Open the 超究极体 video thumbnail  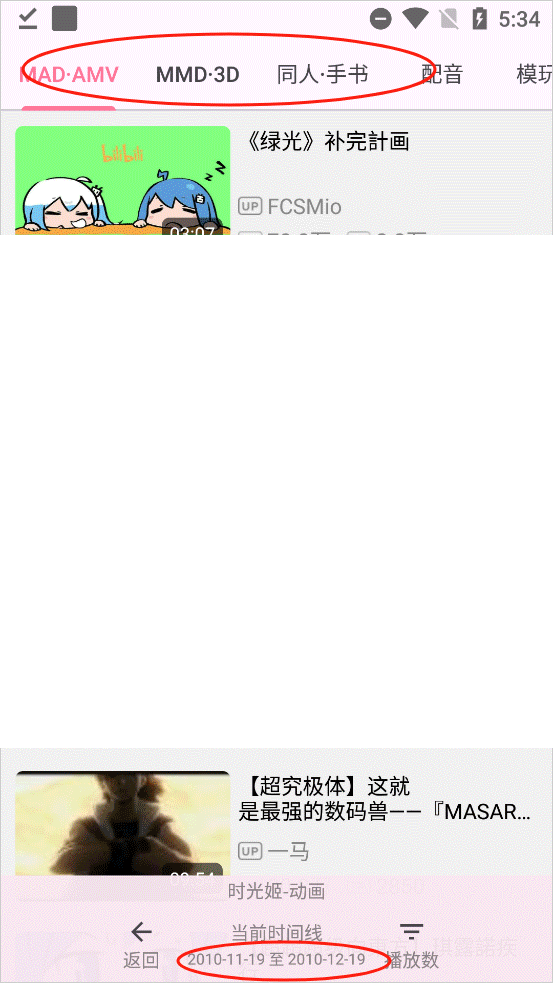[123, 823]
